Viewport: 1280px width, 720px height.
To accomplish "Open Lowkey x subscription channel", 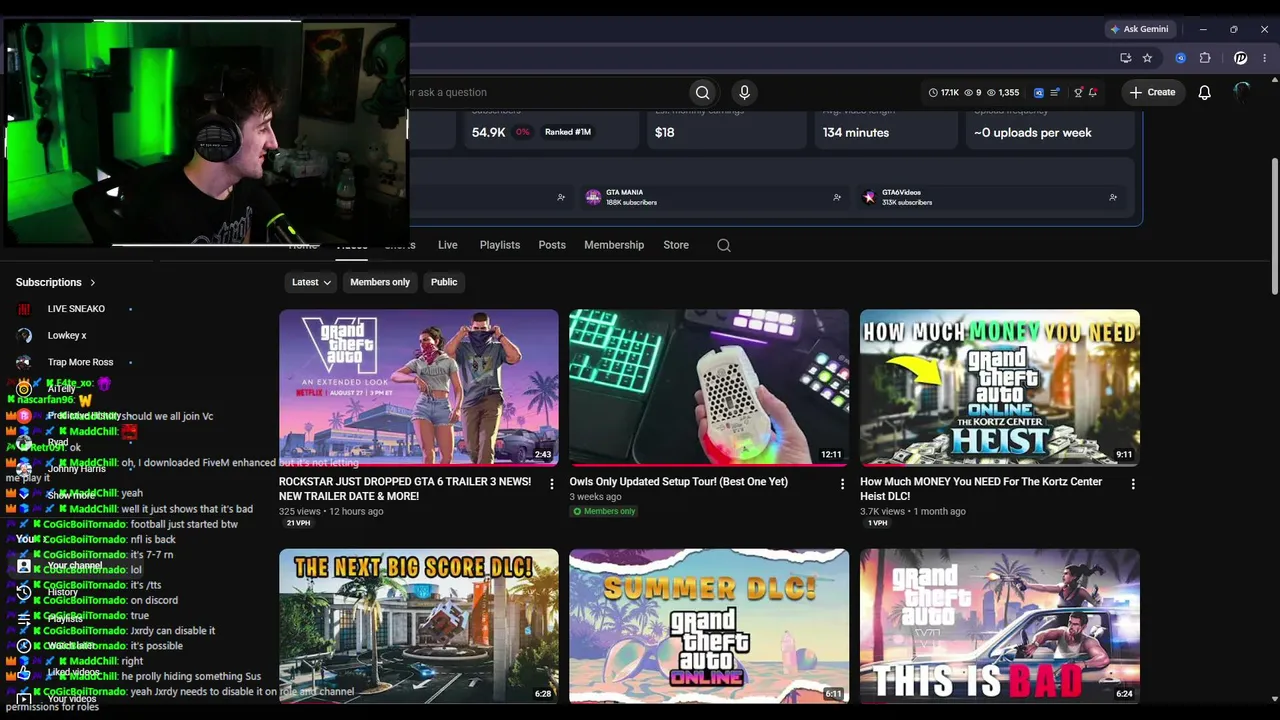I will click(x=67, y=335).
